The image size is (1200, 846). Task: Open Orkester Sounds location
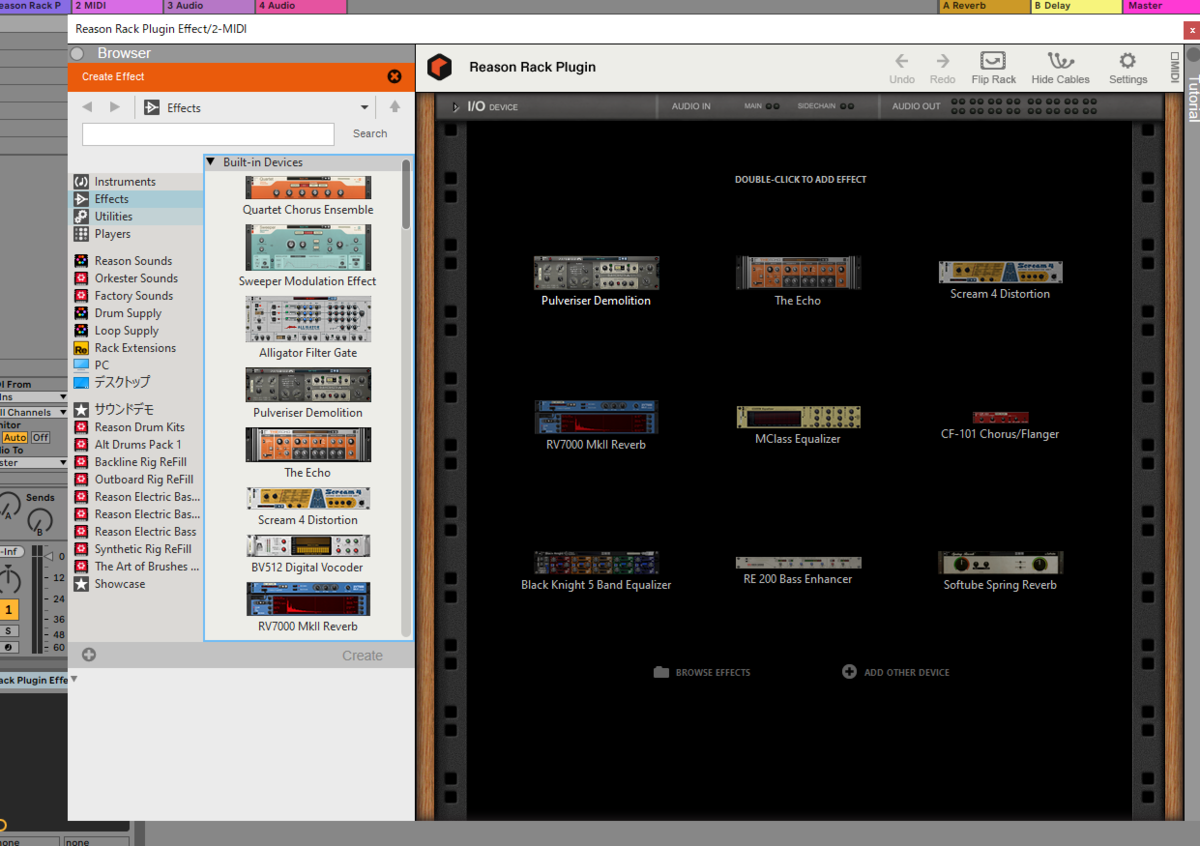point(136,278)
